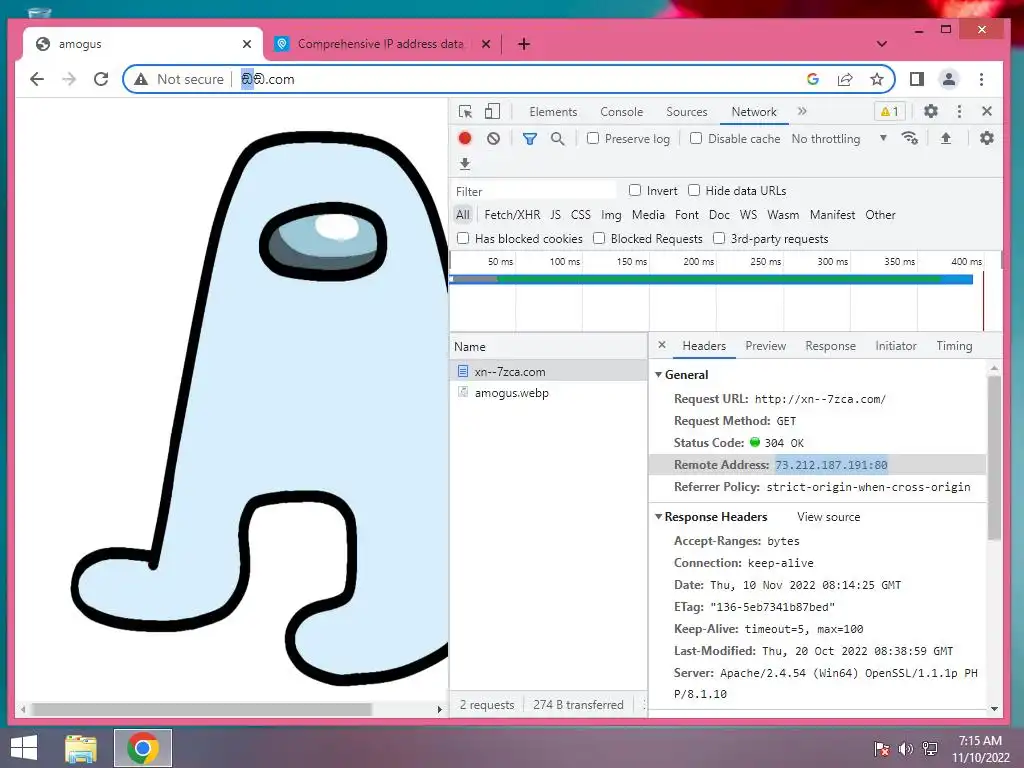Open the Initiator tab of request
This screenshot has height=768, width=1024.
pyautogui.click(x=895, y=345)
